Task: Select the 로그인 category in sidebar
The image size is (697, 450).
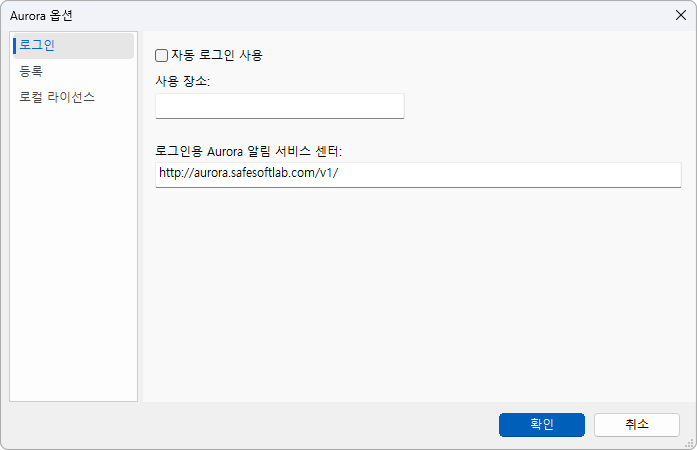Action: (73, 45)
